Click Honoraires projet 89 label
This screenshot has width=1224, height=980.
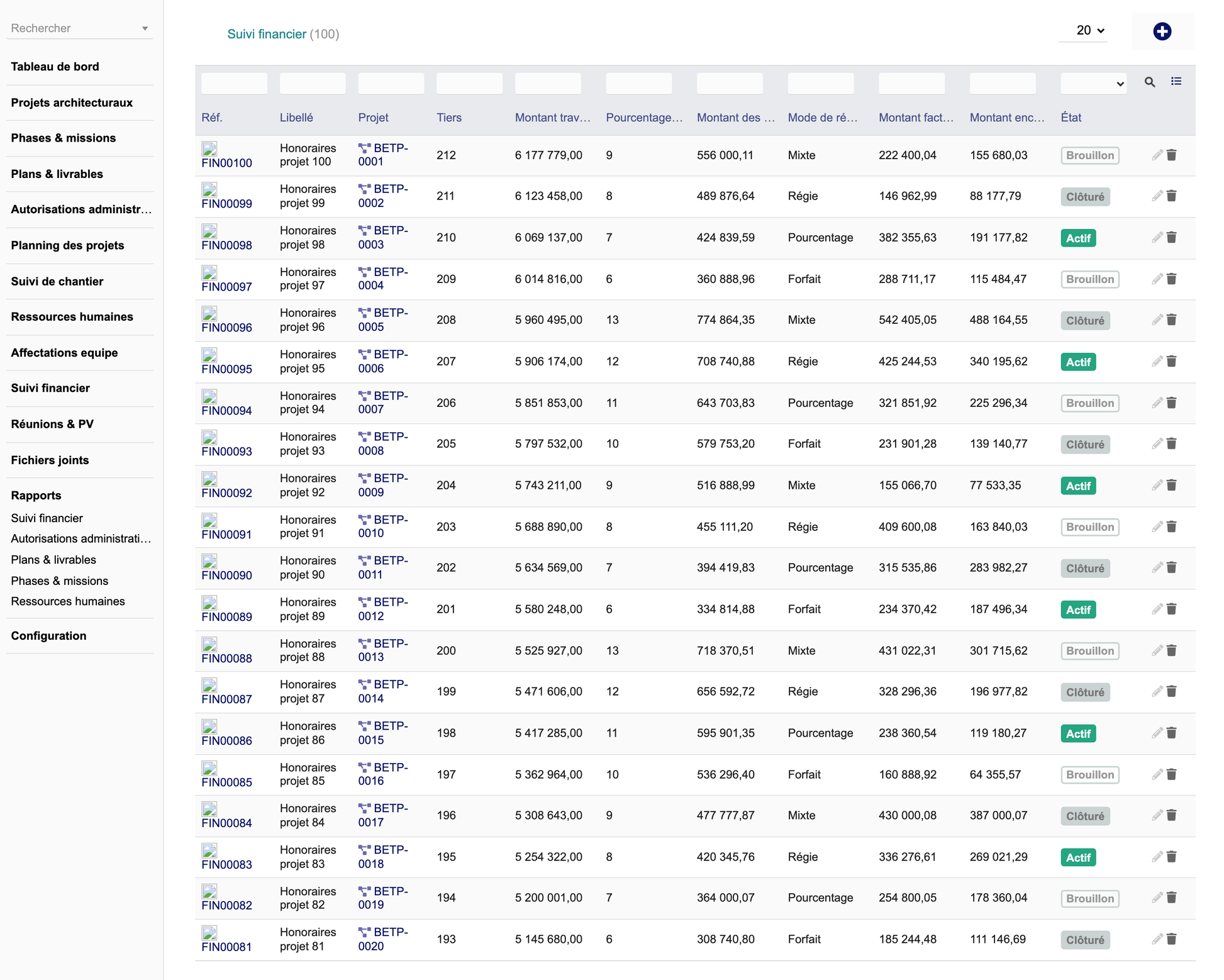pos(308,609)
